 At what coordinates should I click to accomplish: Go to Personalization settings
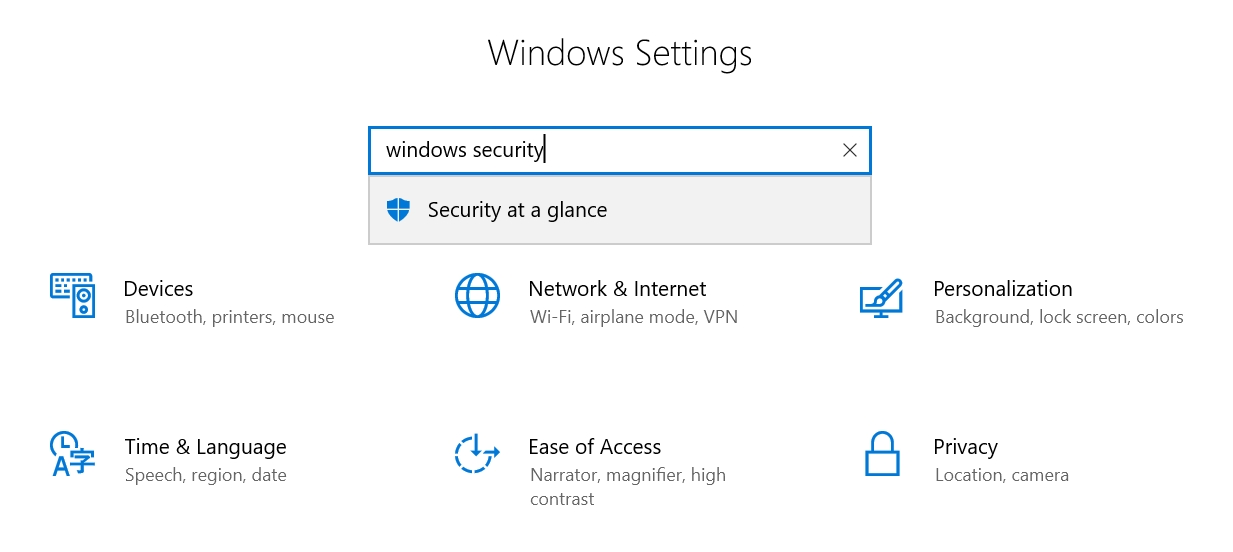pos(1002,289)
